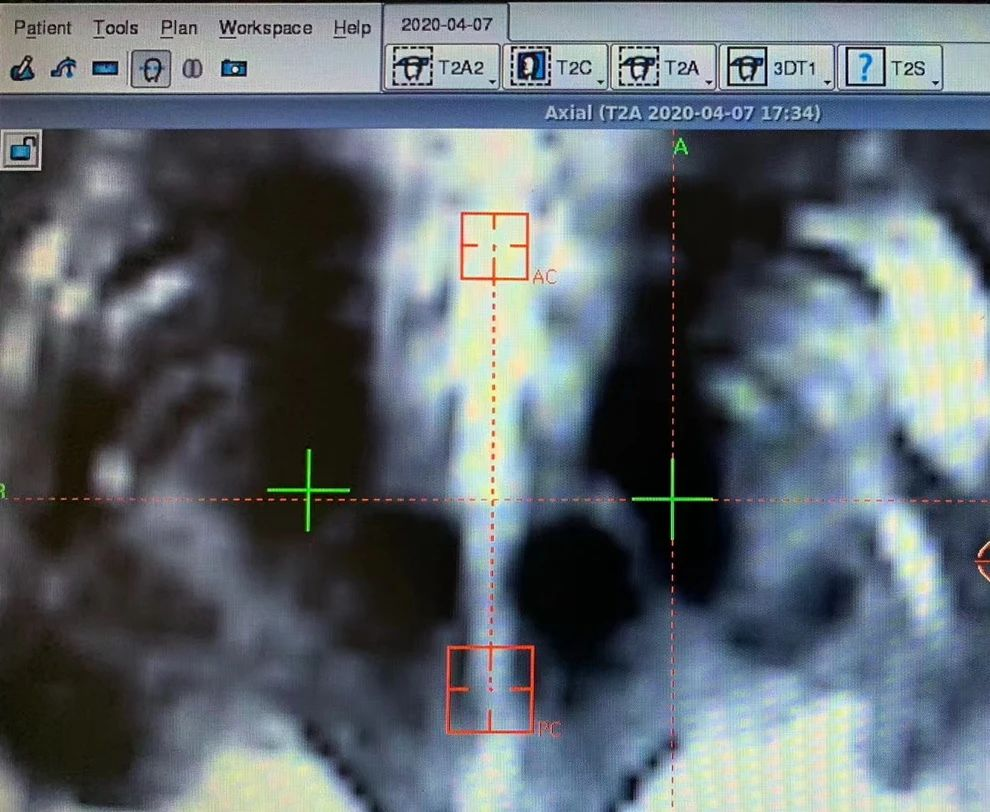Click the blue ruler measurement icon
The width and height of the screenshot is (990, 812).
click(105, 68)
